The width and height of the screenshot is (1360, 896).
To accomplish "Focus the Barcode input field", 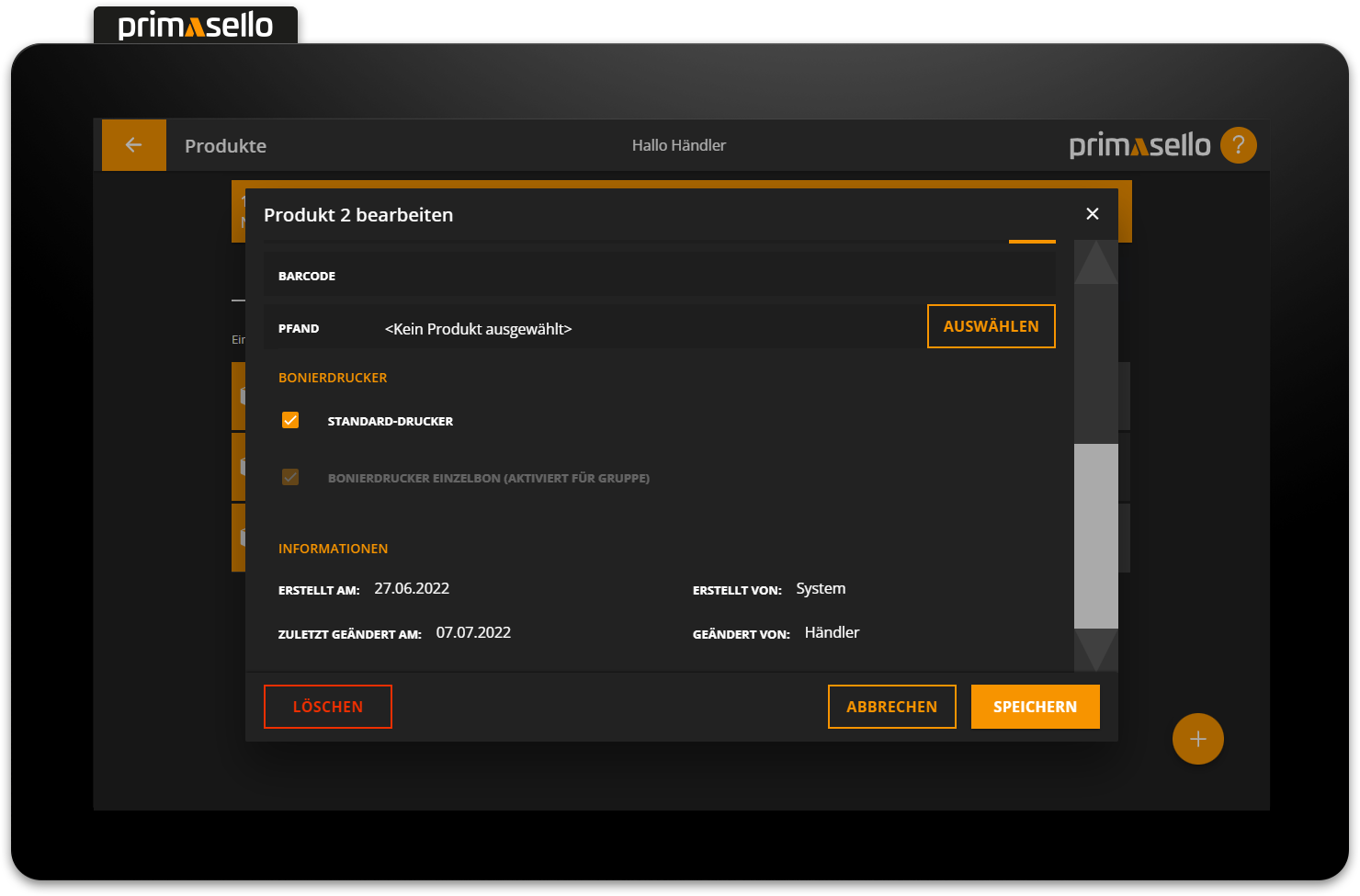I will pos(689,276).
